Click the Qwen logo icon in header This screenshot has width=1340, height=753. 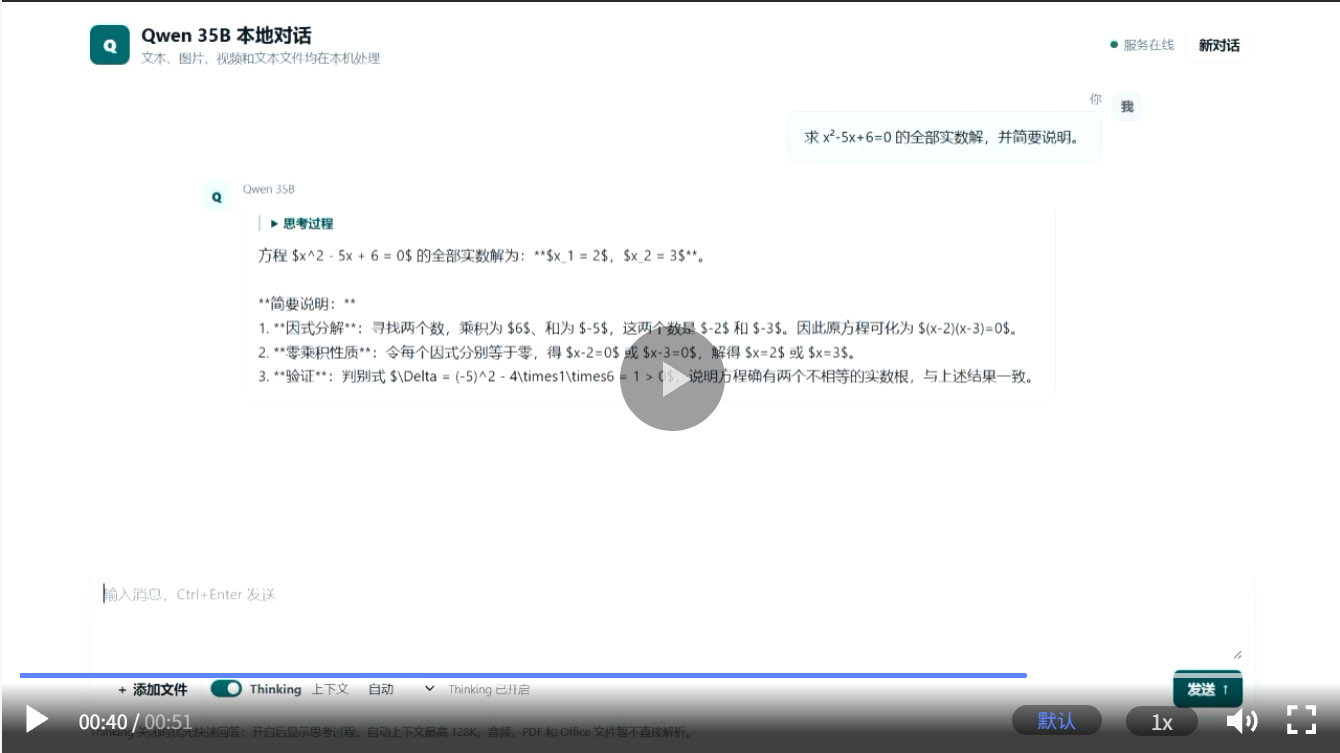[x=110, y=45]
